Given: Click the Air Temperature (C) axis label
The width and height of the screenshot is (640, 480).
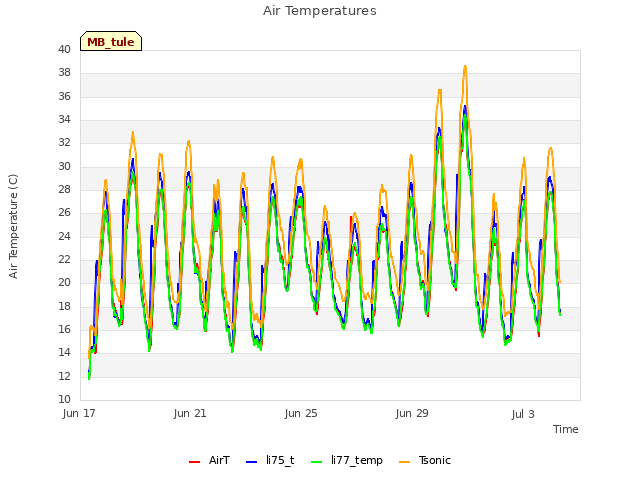Looking at the screenshot, I should (x=13, y=227).
